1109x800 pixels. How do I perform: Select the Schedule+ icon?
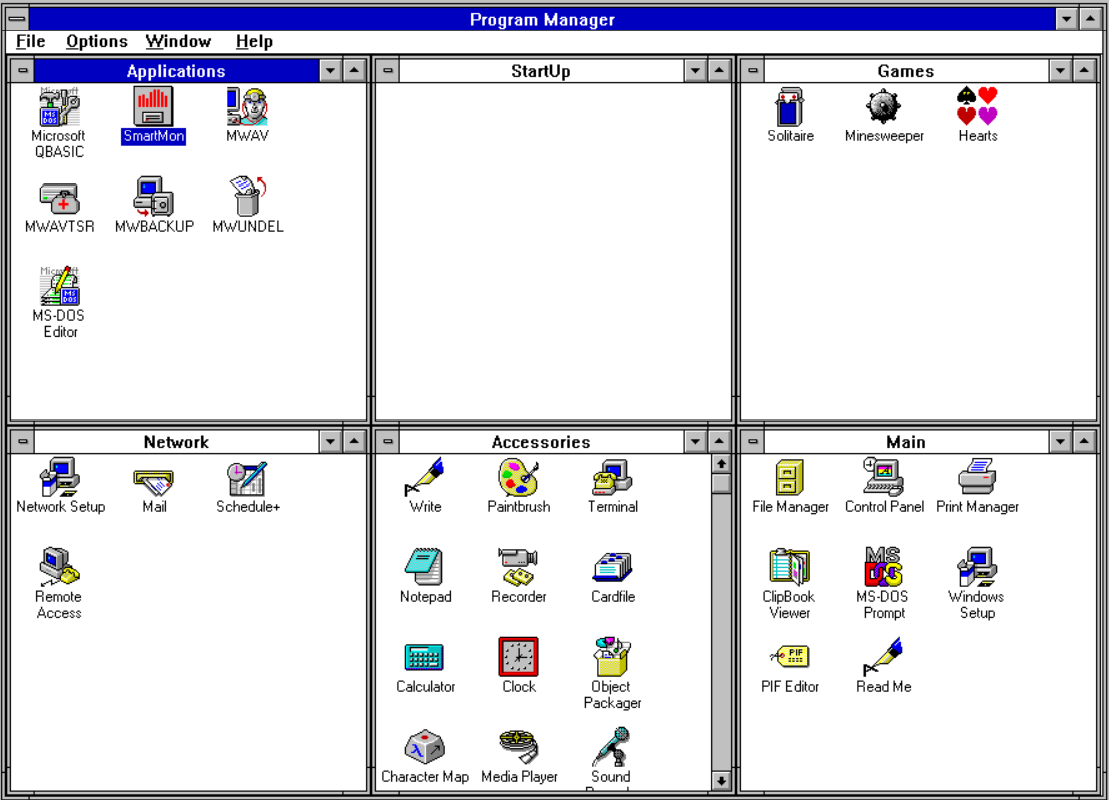(x=247, y=477)
